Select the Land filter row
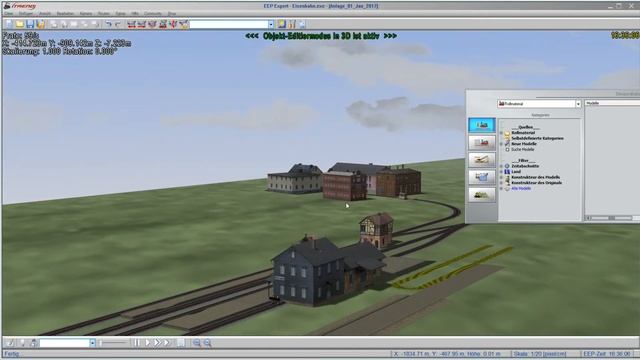The width and height of the screenshot is (640, 360). (x=516, y=172)
